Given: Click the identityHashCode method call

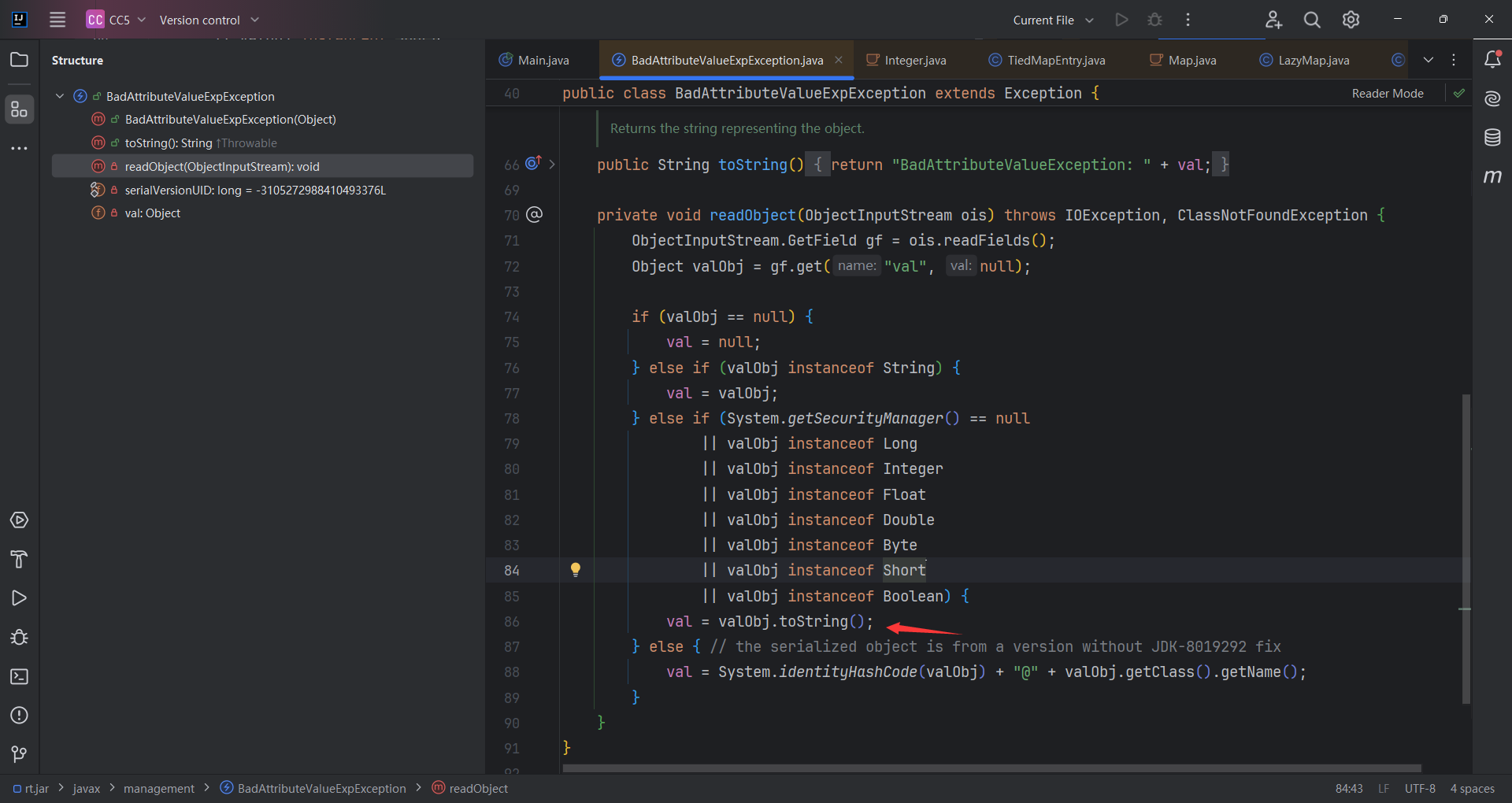Looking at the screenshot, I should [x=847, y=672].
